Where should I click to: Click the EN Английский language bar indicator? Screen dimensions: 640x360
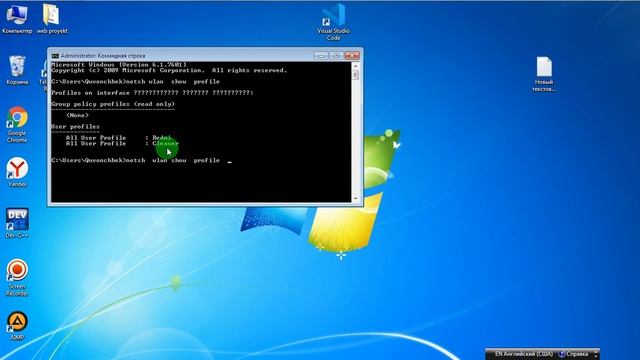click(x=523, y=354)
